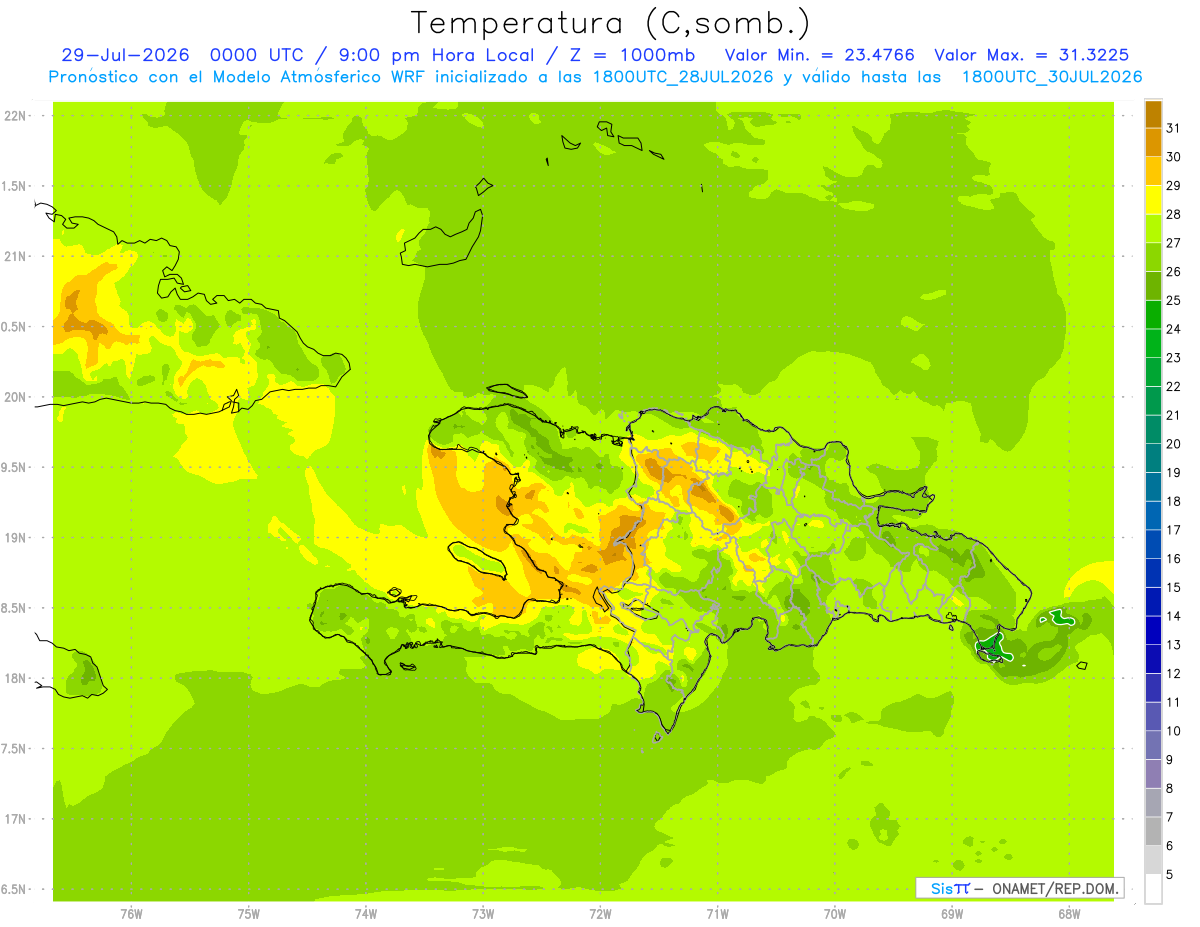Pick the gray swatch between 6 and 7
This screenshot has height=927, width=1200.
[x=1153, y=832]
